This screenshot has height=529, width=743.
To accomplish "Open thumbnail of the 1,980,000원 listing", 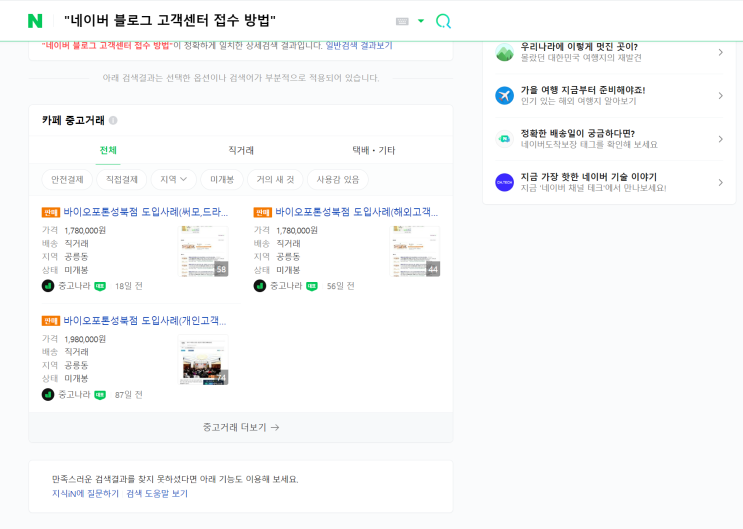I will 203,360.
